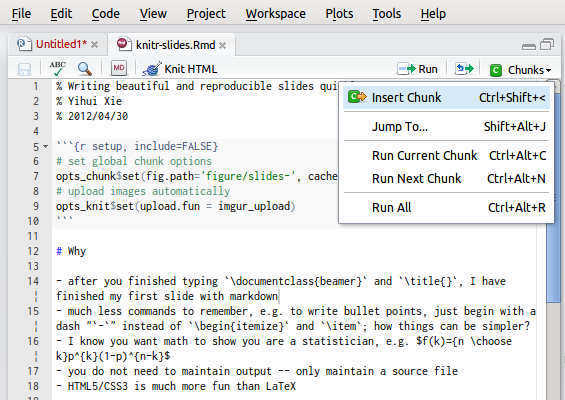
Task: Select Run Current Chunk
Action: (x=446, y=155)
